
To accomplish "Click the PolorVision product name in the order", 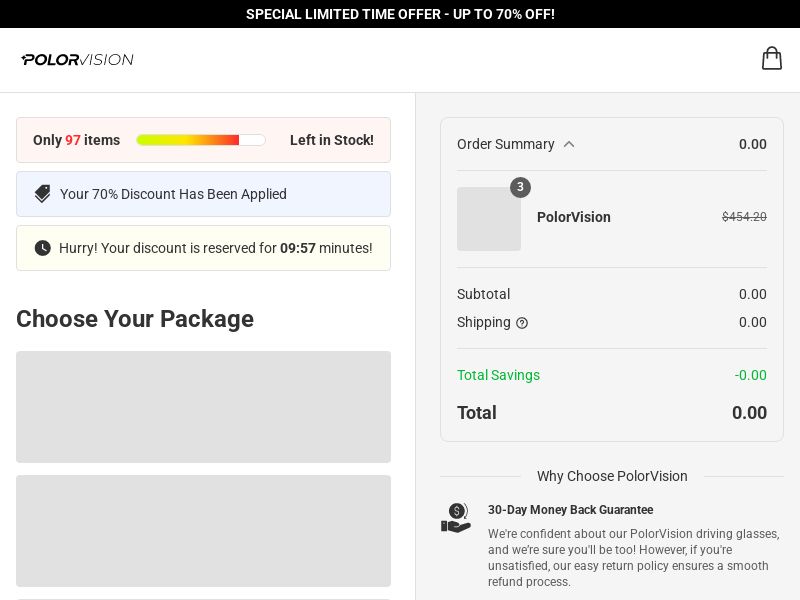I will pyautogui.click(x=573, y=217).
